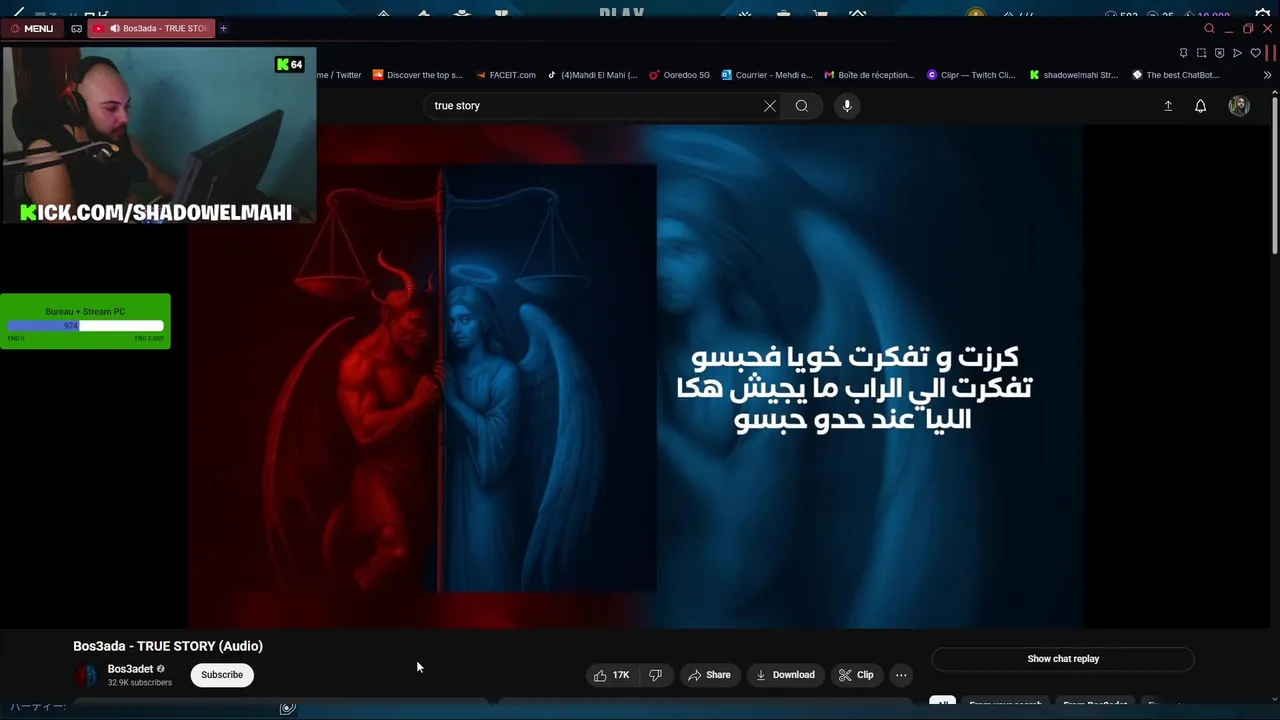Switch to the Bos3ada - TRUE STORY tab
Screen dimensions: 1280x720
(152, 28)
